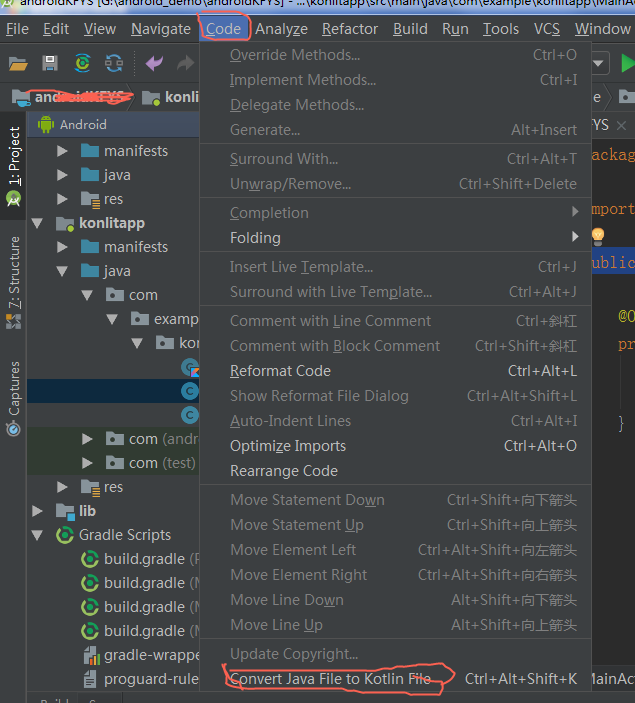Click the Open folder toolbar icon

pyautogui.click(x=18, y=64)
